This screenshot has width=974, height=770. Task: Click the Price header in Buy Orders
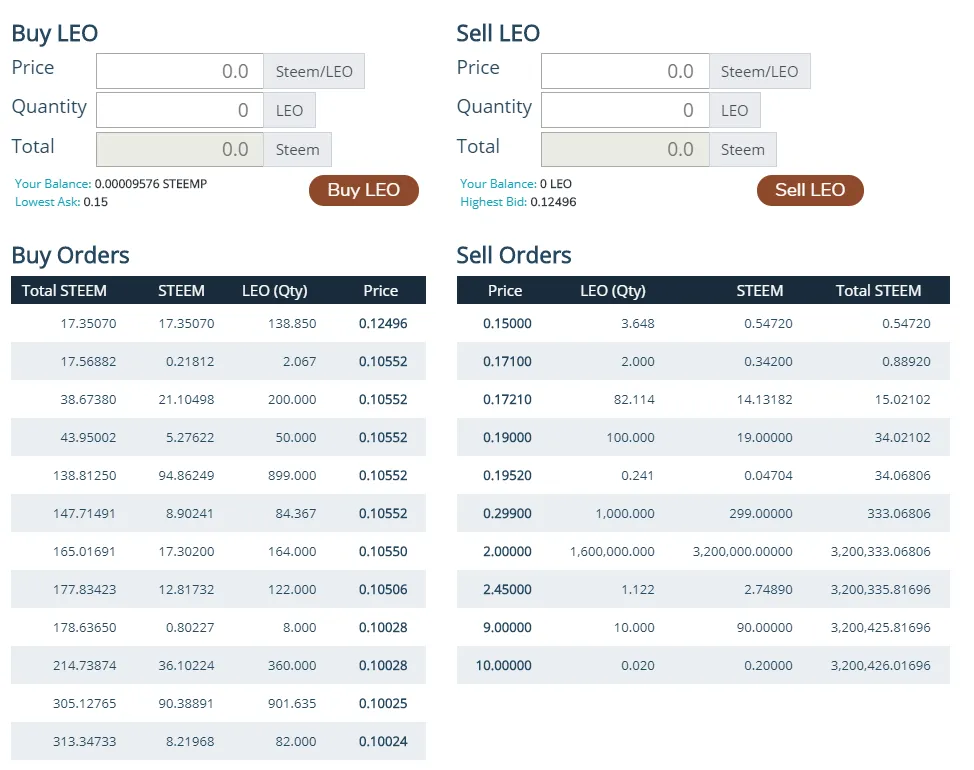coord(381,291)
